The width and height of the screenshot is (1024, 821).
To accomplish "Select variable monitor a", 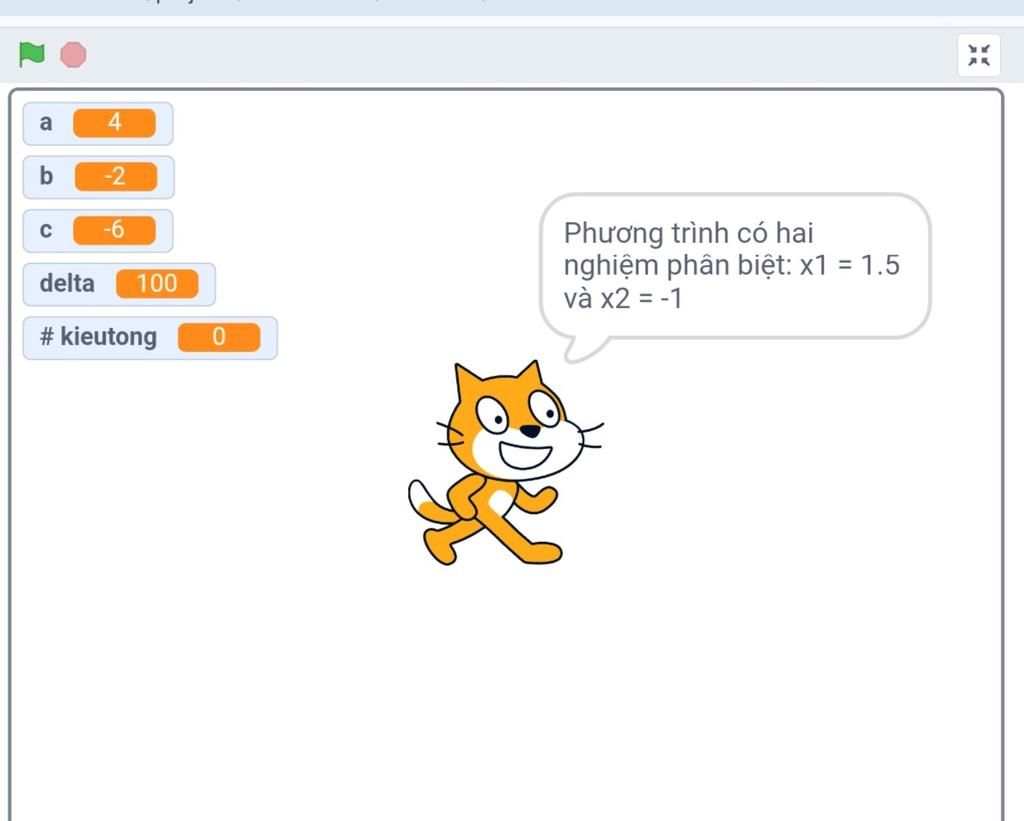I will coord(98,123).
